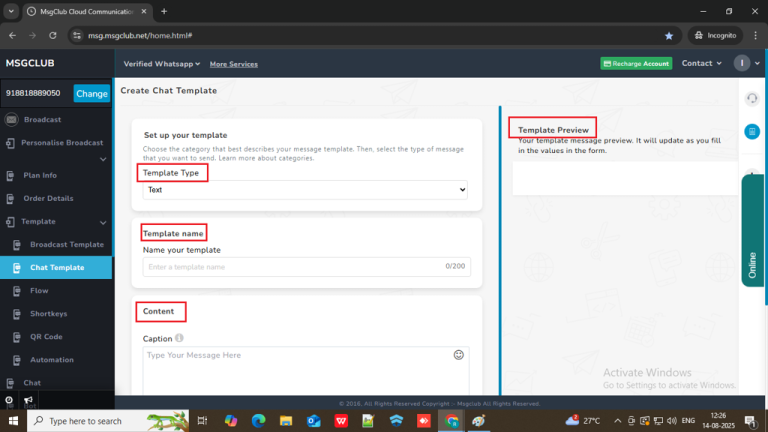Open the More Services link
Viewport: 768px width, 432px height.
pyautogui.click(x=233, y=64)
